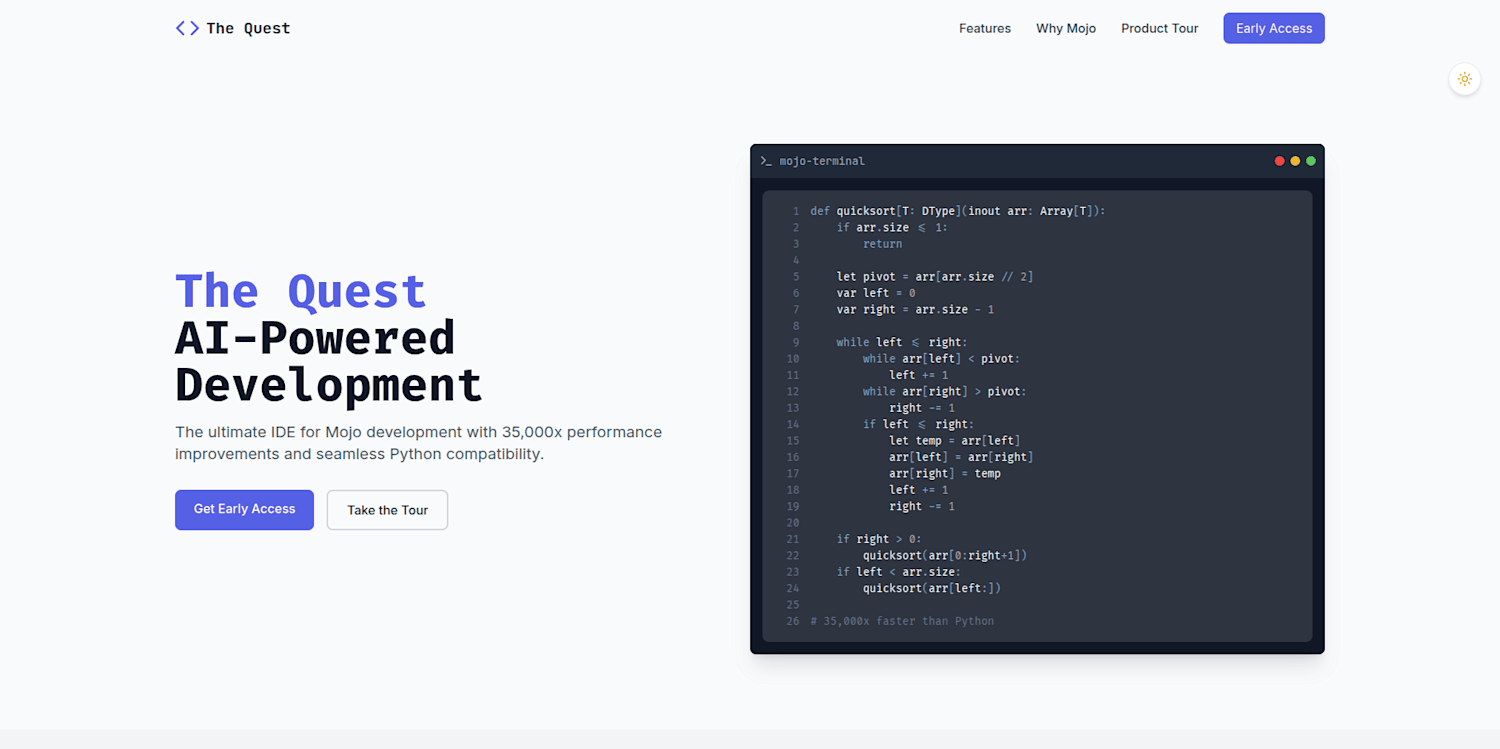
Task: Click line number 26 in the code gutter
Action: point(792,621)
